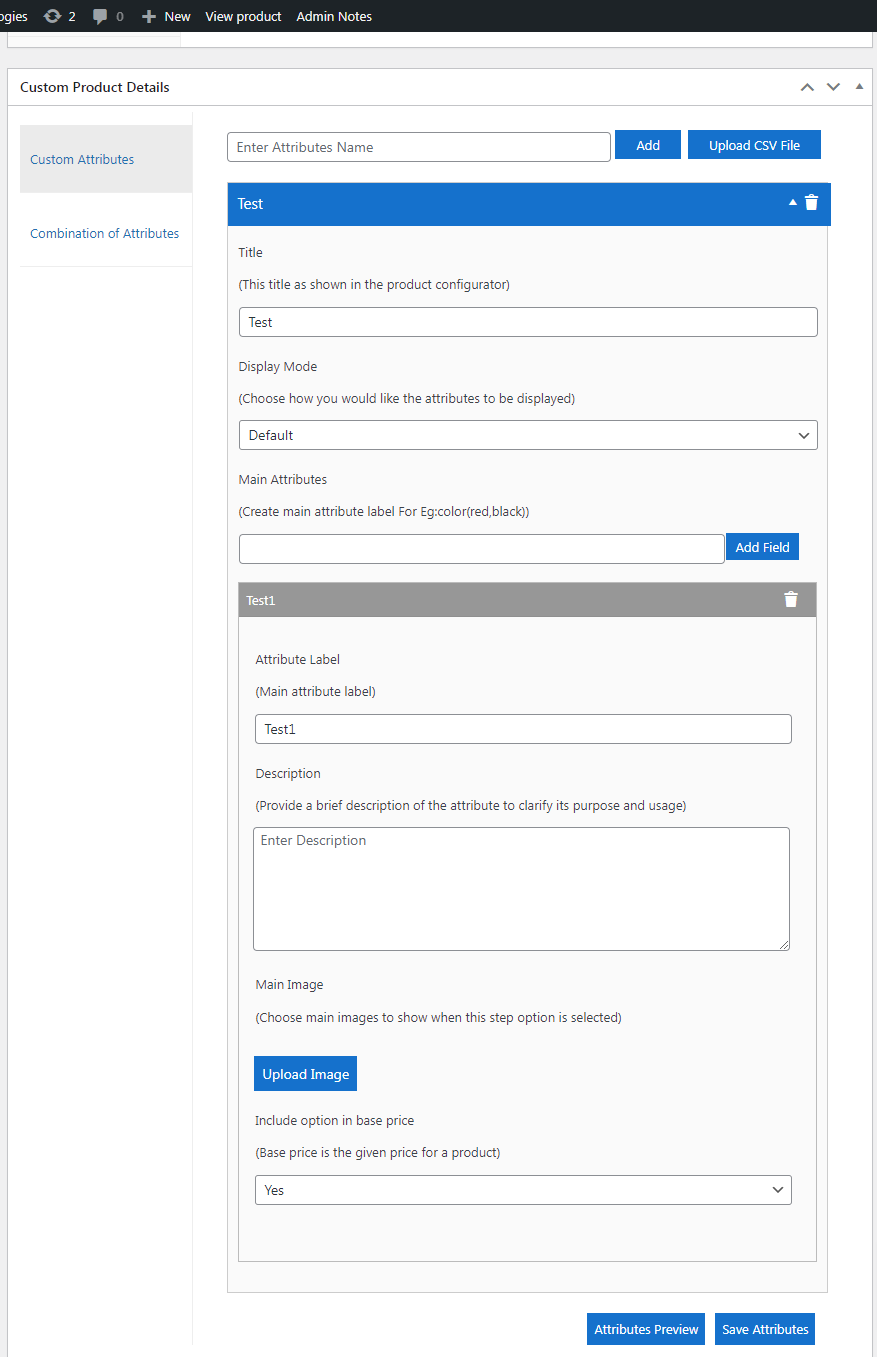Click the plus New icon in the admin bar
Screen dimensions: 877x1357
[149, 16]
